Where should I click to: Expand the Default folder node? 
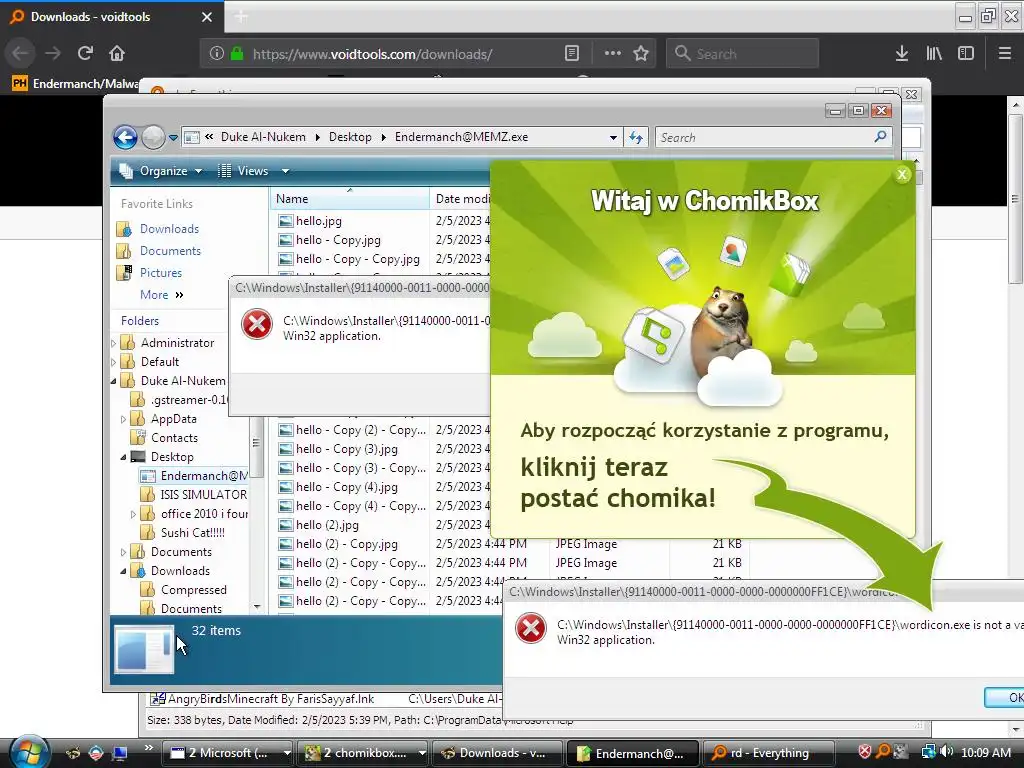[114, 362]
